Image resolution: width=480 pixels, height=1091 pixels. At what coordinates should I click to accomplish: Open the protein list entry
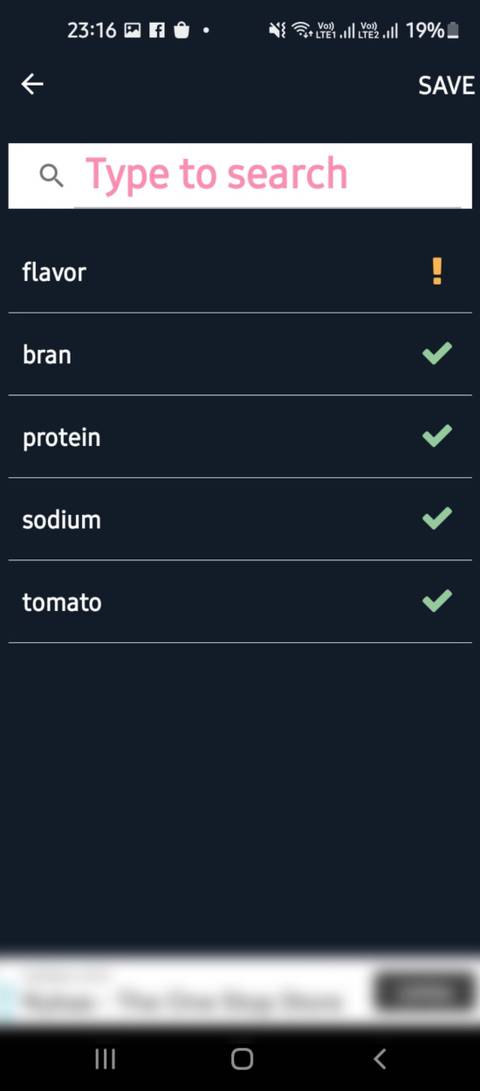tap(240, 437)
